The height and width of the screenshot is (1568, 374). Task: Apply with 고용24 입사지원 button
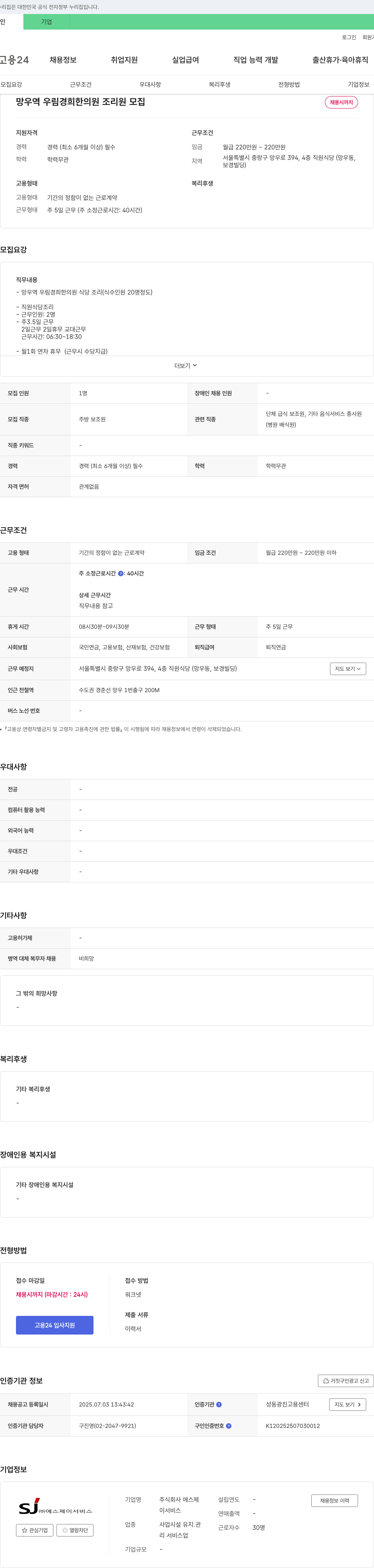pos(55,1325)
